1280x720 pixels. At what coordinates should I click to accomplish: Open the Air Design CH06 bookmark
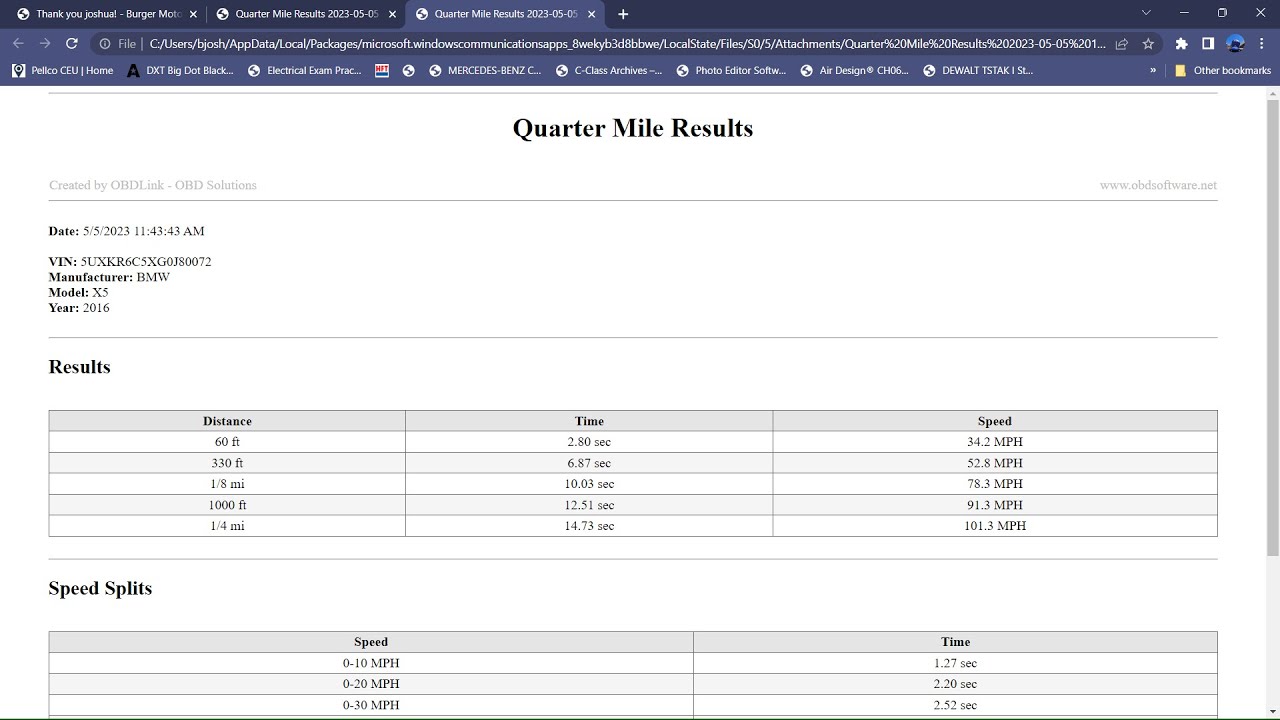pos(855,71)
